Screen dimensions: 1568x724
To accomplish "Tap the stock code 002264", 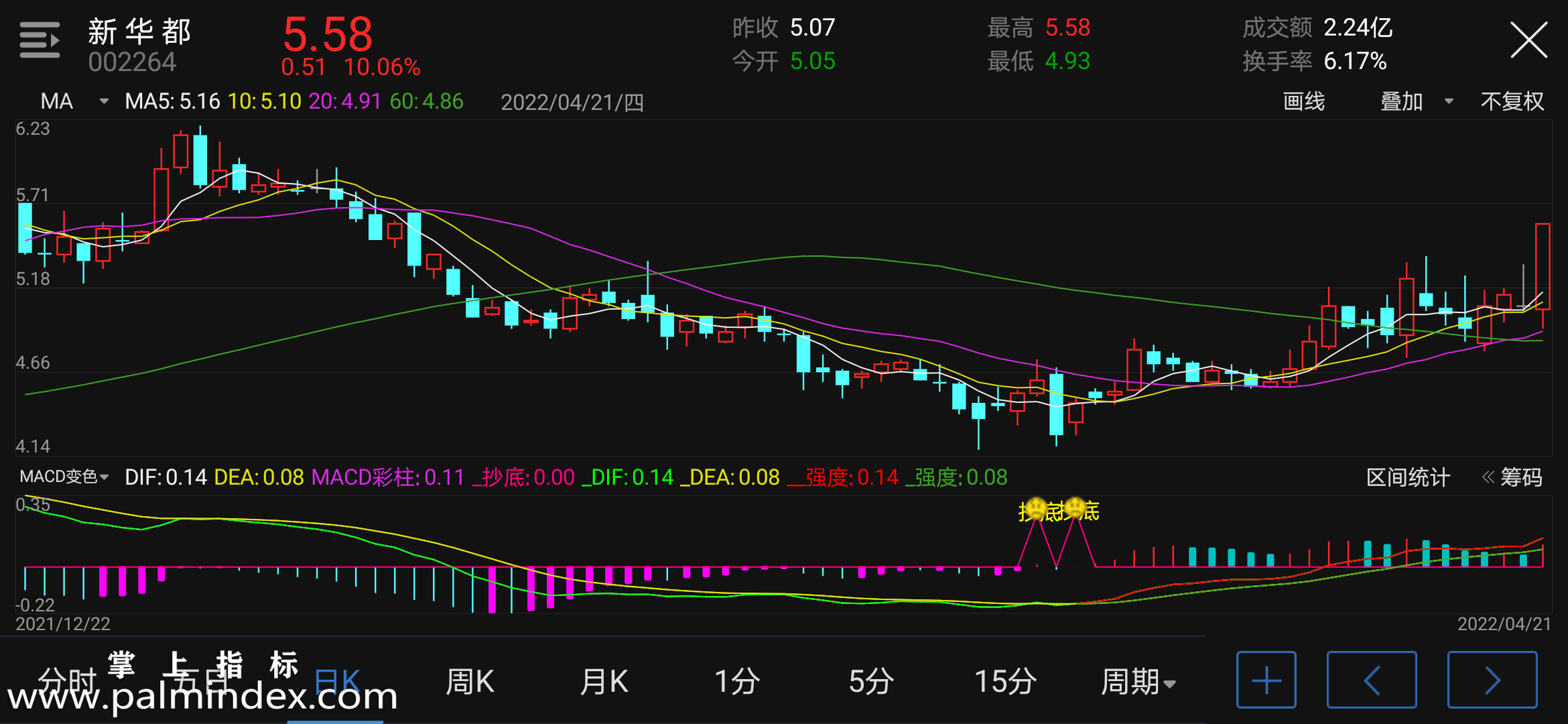I will pyautogui.click(x=132, y=62).
